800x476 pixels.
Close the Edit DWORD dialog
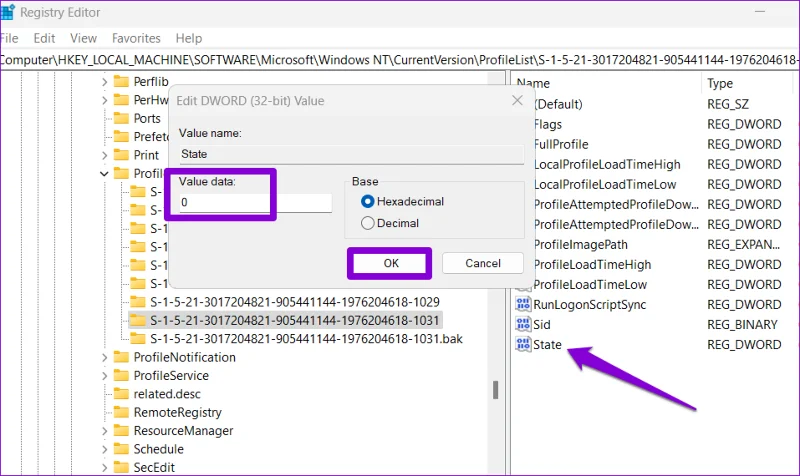(x=517, y=100)
